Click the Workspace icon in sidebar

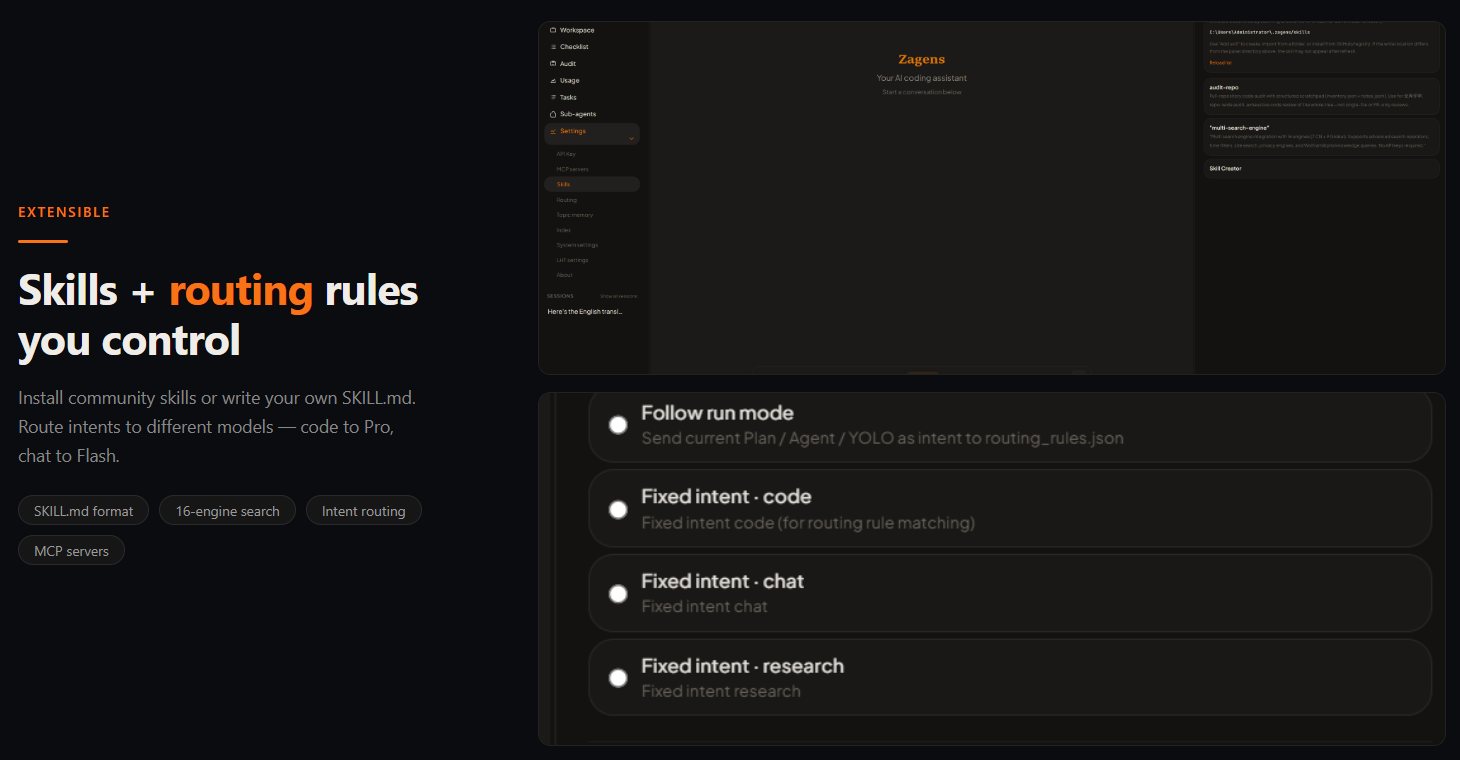553,30
